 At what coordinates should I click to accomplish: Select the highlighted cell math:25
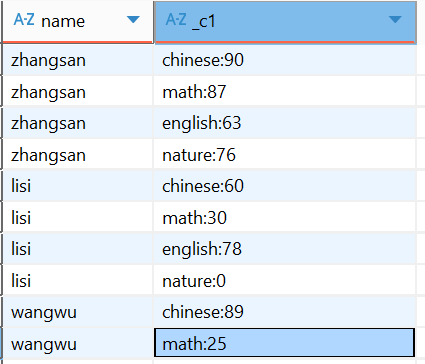pyautogui.click(x=285, y=343)
